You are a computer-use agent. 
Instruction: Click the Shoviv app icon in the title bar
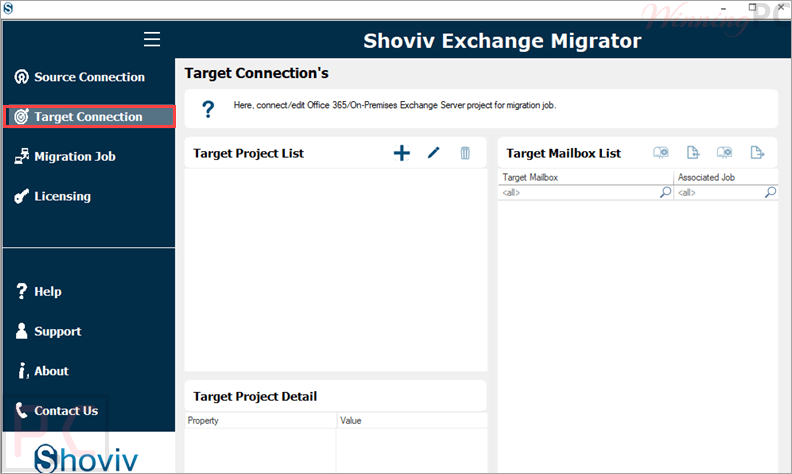click(8, 8)
